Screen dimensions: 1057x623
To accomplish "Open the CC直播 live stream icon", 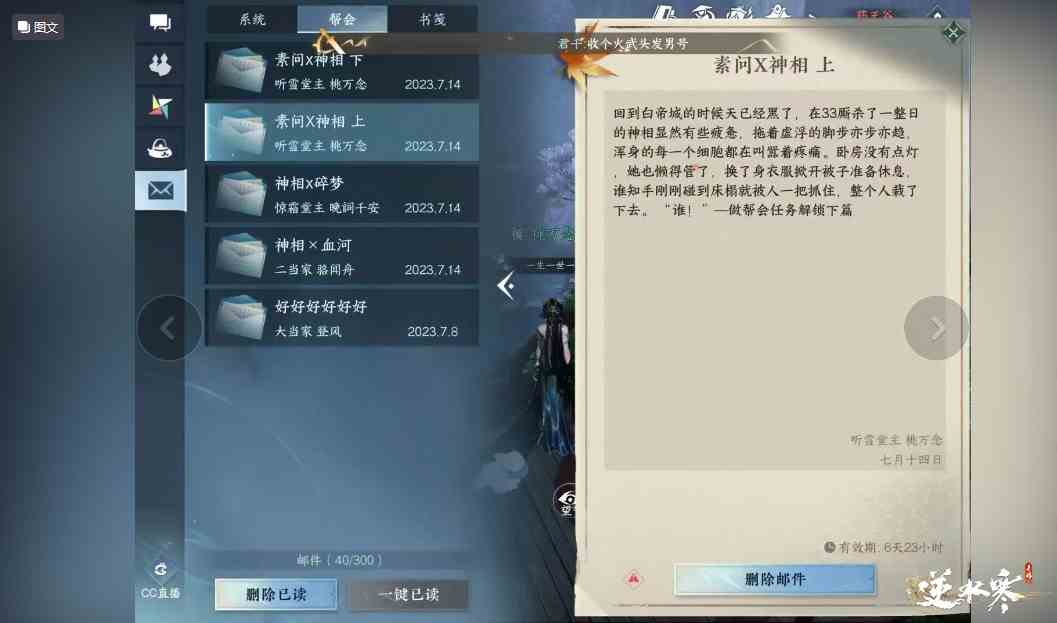I will tap(160, 579).
